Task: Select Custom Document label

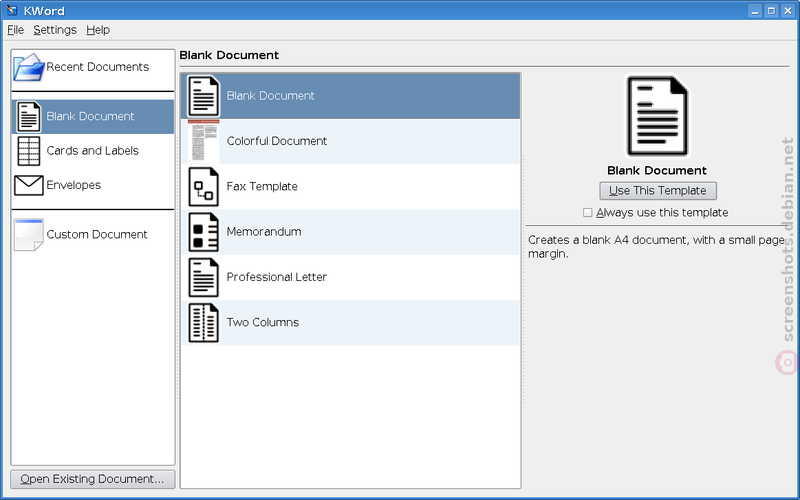Action: pyautogui.click(x=97, y=235)
